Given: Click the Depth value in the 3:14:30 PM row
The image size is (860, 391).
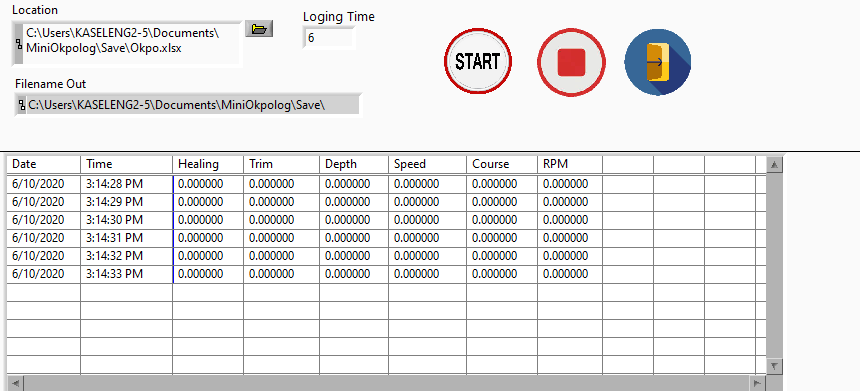Looking at the screenshot, I should [x=354, y=220].
